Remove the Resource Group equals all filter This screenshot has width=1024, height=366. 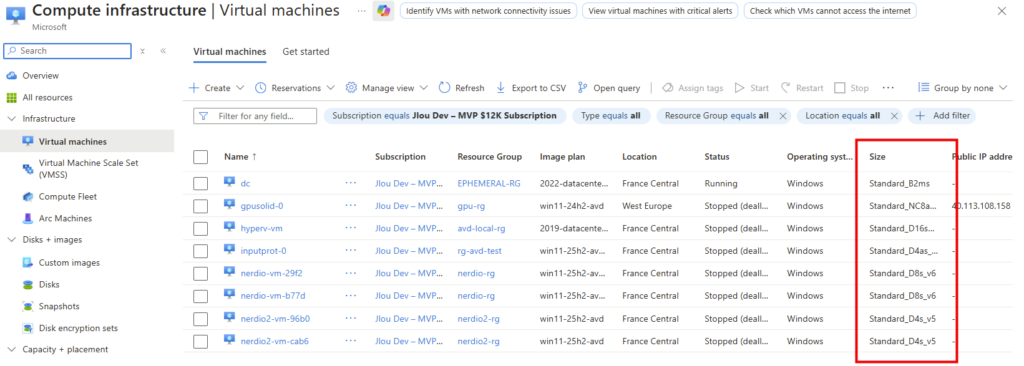point(782,116)
